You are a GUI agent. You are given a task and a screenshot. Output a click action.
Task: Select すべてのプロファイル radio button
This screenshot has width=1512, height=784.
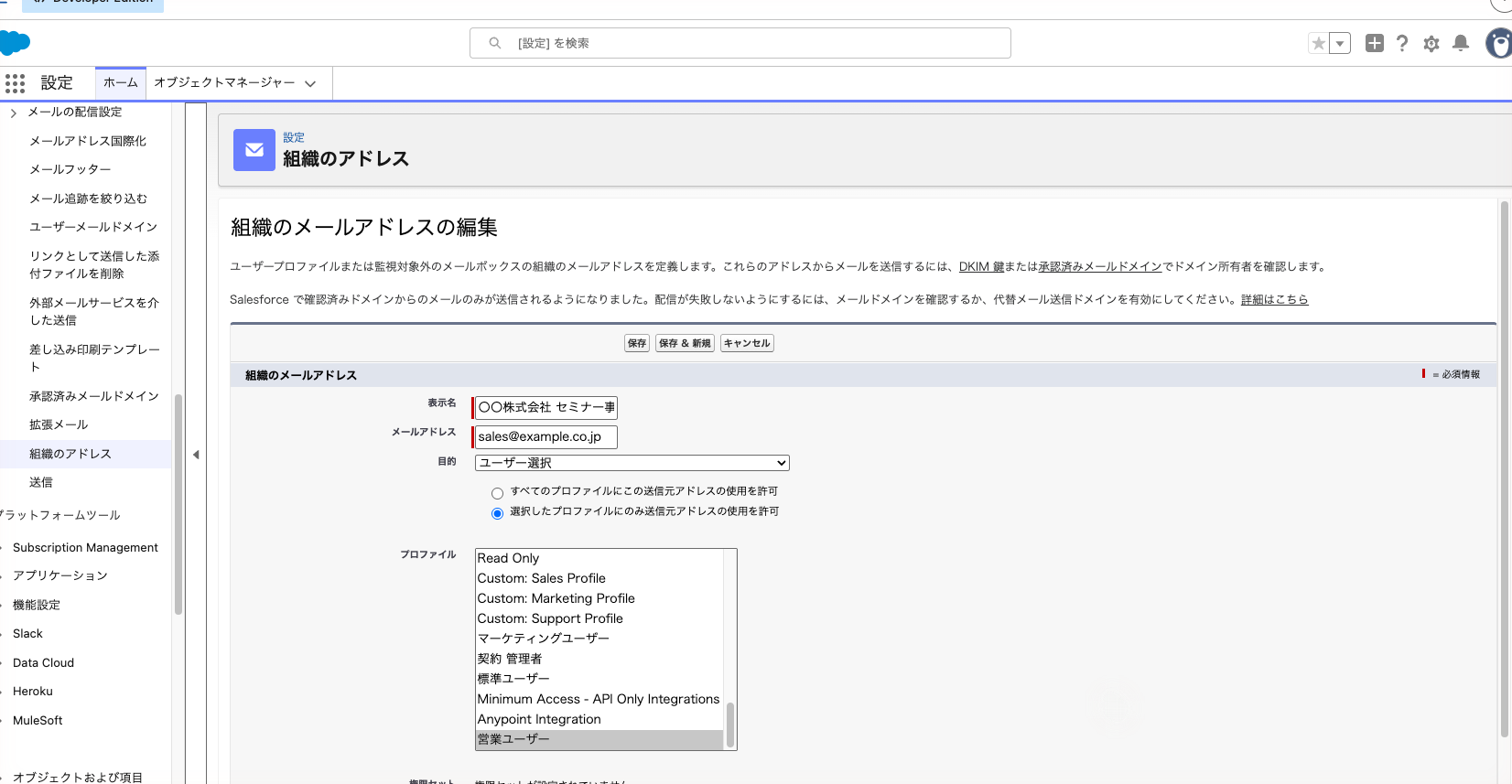(497, 493)
